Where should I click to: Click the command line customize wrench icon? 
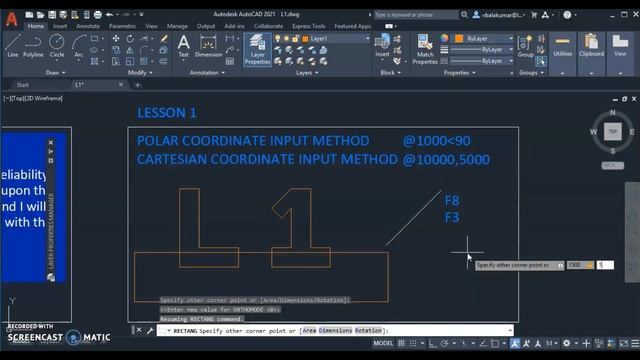pyautogui.click(x=150, y=330)
